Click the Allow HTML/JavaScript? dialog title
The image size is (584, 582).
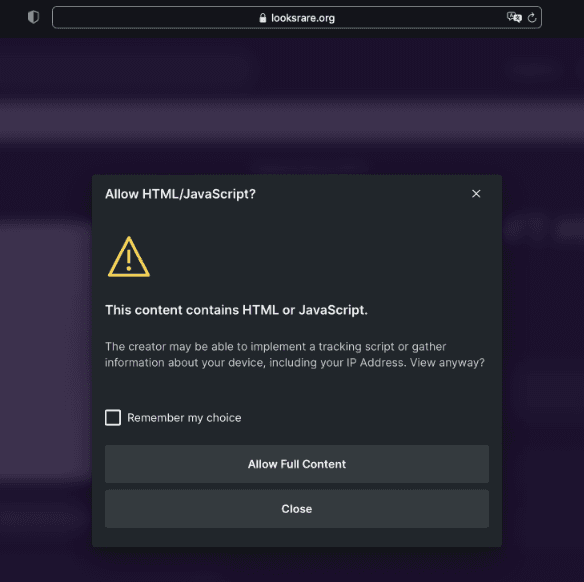click(x=180, y=194)
